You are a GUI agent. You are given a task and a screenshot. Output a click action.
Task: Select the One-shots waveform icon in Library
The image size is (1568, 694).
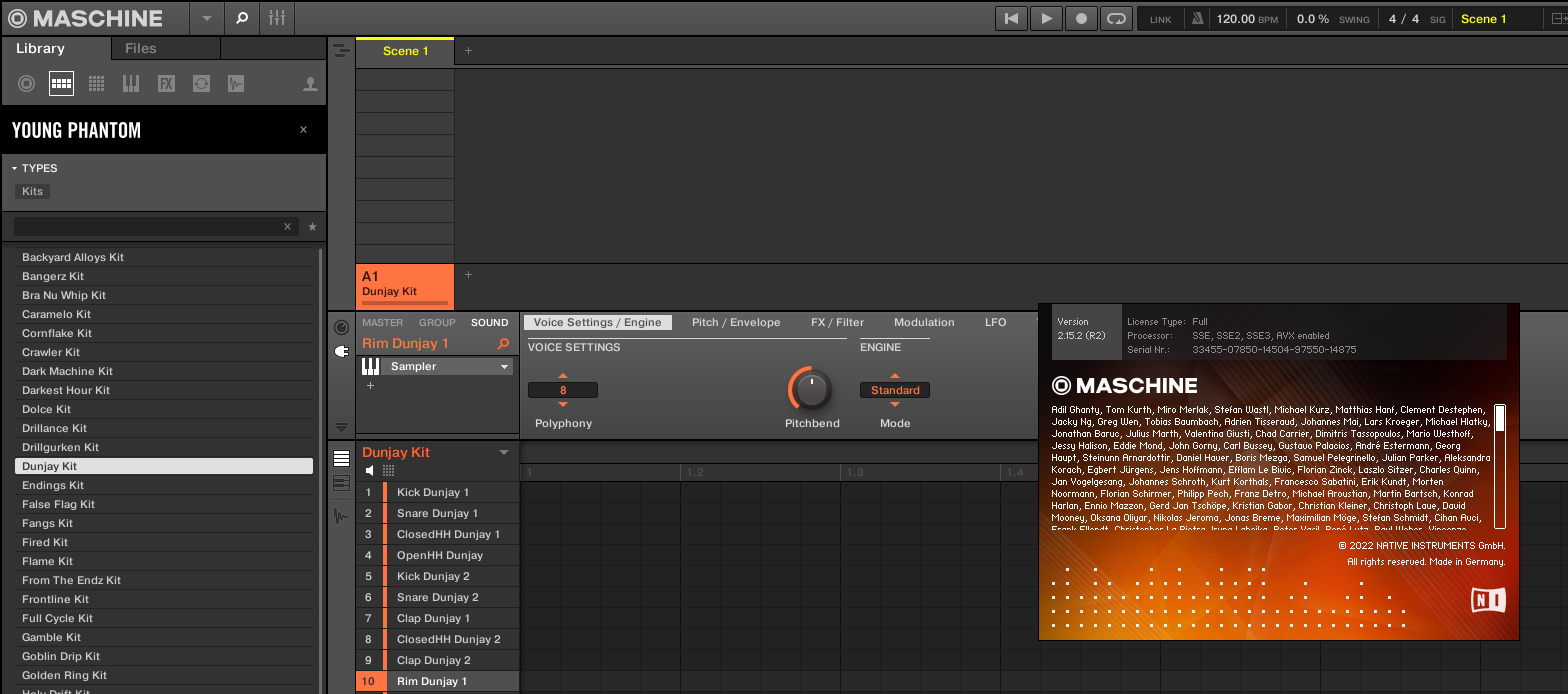coord(236,84)
